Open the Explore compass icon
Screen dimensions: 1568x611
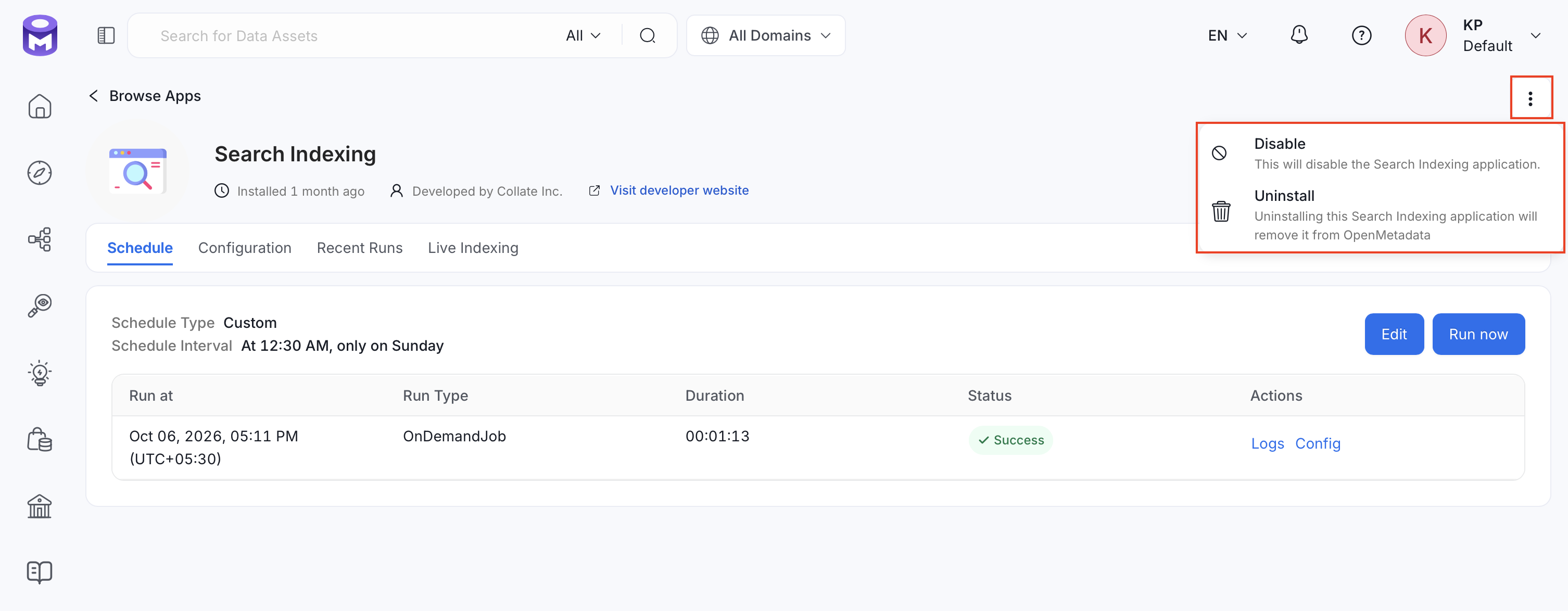coord(40,173)
